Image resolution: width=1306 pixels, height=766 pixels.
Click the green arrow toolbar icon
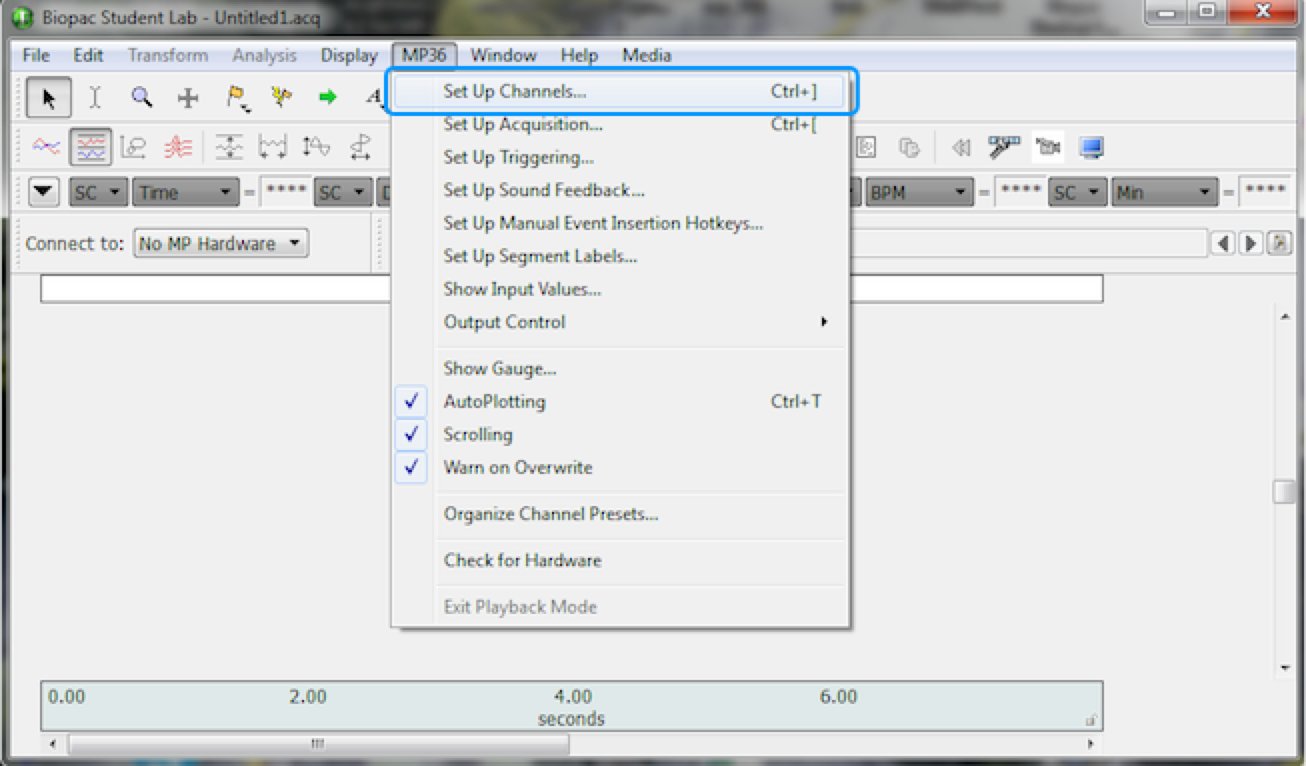tap(327, 97)
